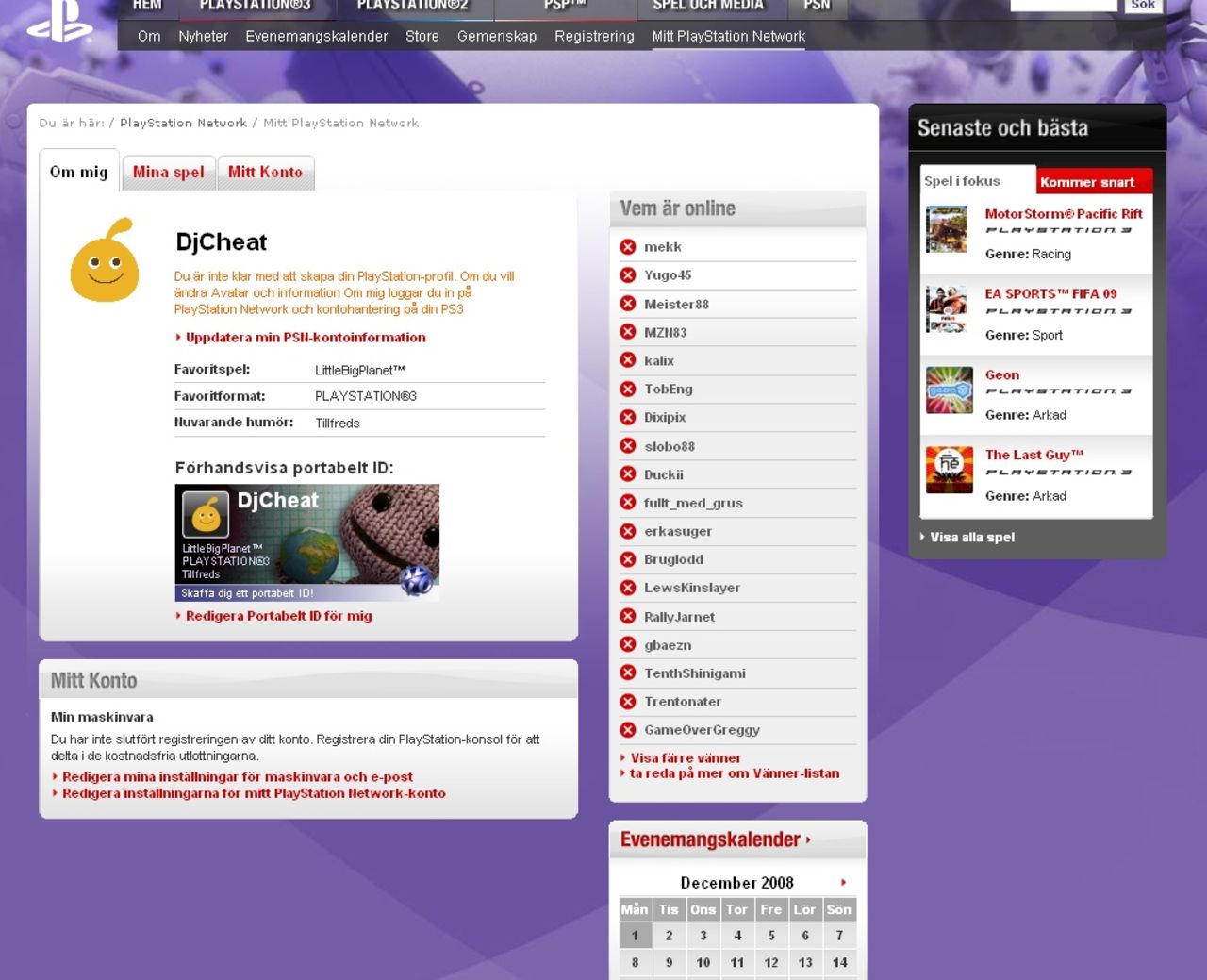The image size is (1207, 980).
Task: Open the MotorStorm Pacific Rift game thumbnail
Action: pyautogui.click(x=947, y=229)
